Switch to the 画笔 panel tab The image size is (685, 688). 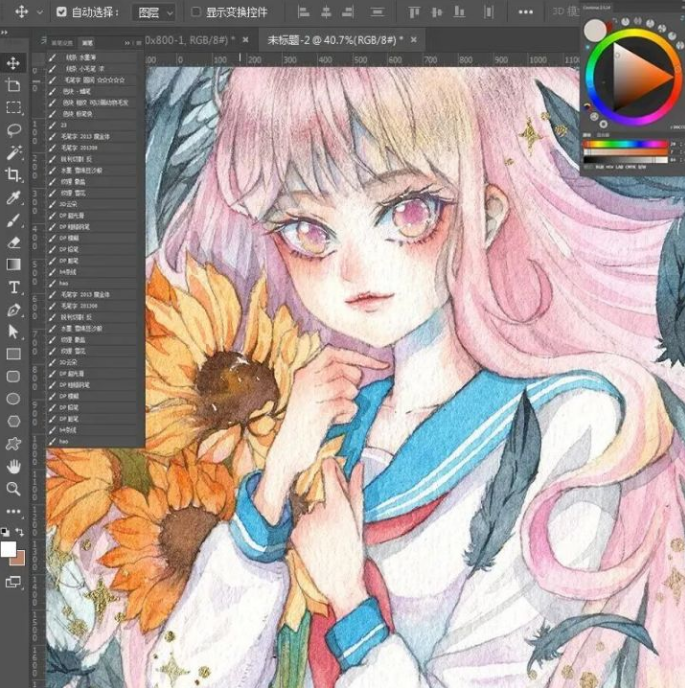(x=87, y=43)
